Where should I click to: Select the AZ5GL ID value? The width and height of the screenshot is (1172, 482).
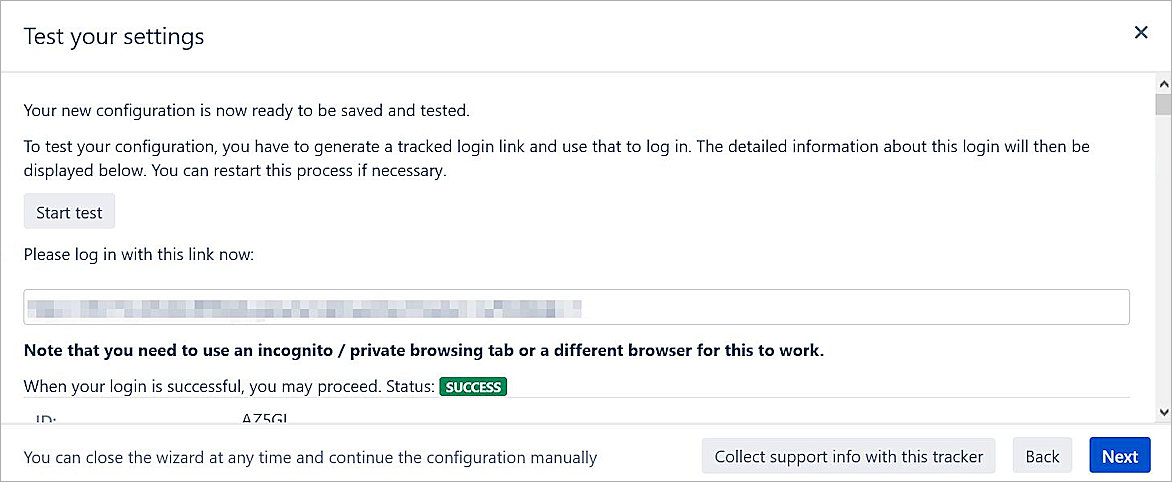click(x=264, y=419)
